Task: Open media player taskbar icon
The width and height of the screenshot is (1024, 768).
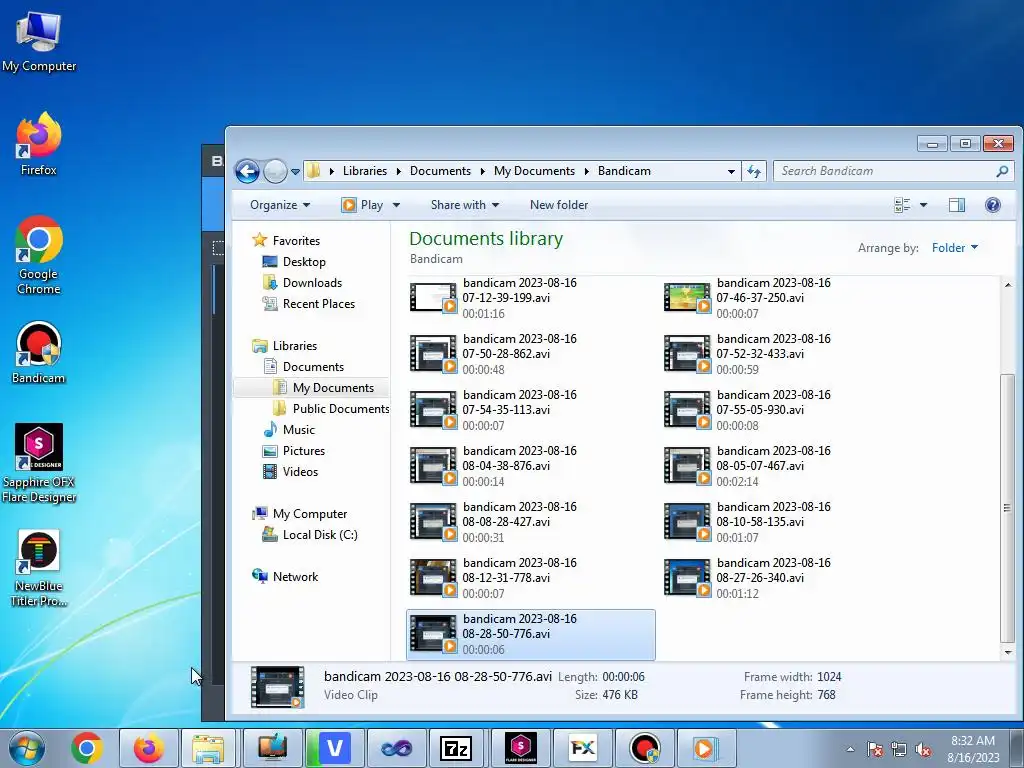Action: [x=706, y=748]
